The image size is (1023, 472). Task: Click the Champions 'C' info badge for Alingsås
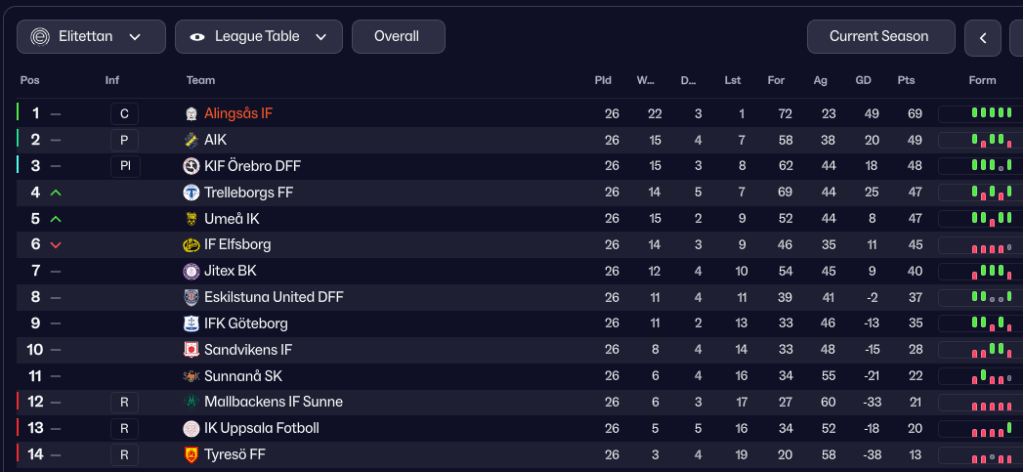[124, 114]
